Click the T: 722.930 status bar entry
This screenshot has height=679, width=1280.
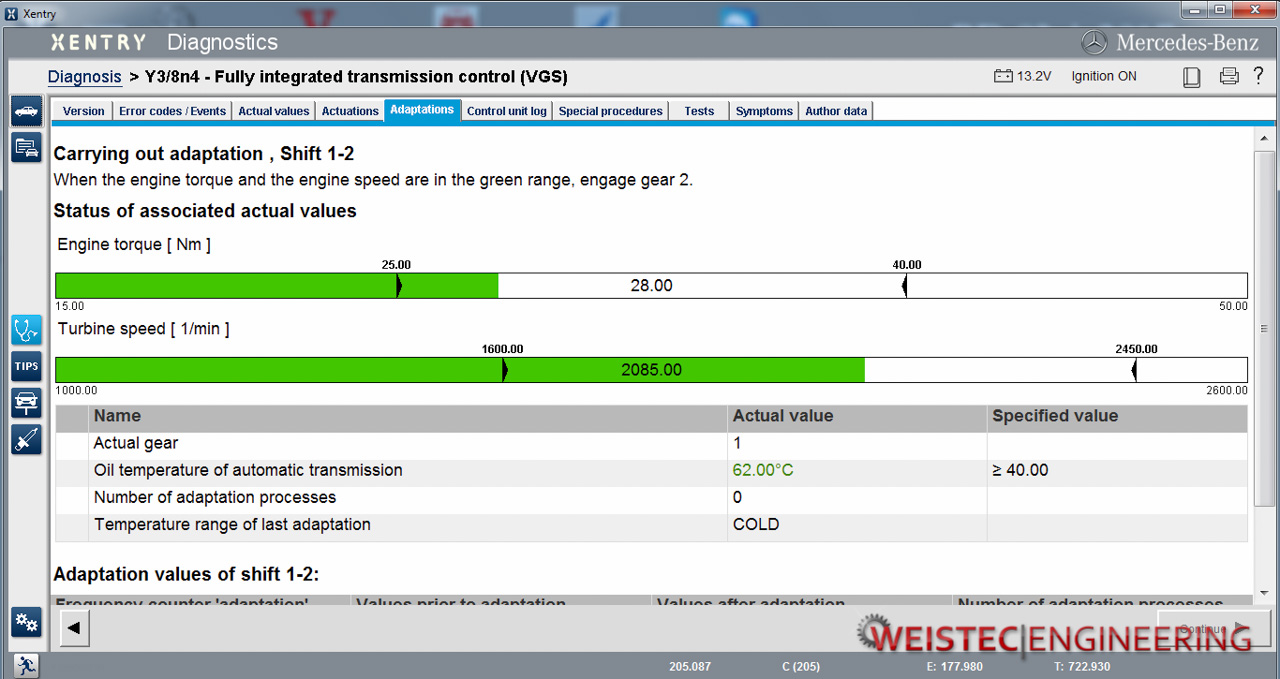[1082, 666]
